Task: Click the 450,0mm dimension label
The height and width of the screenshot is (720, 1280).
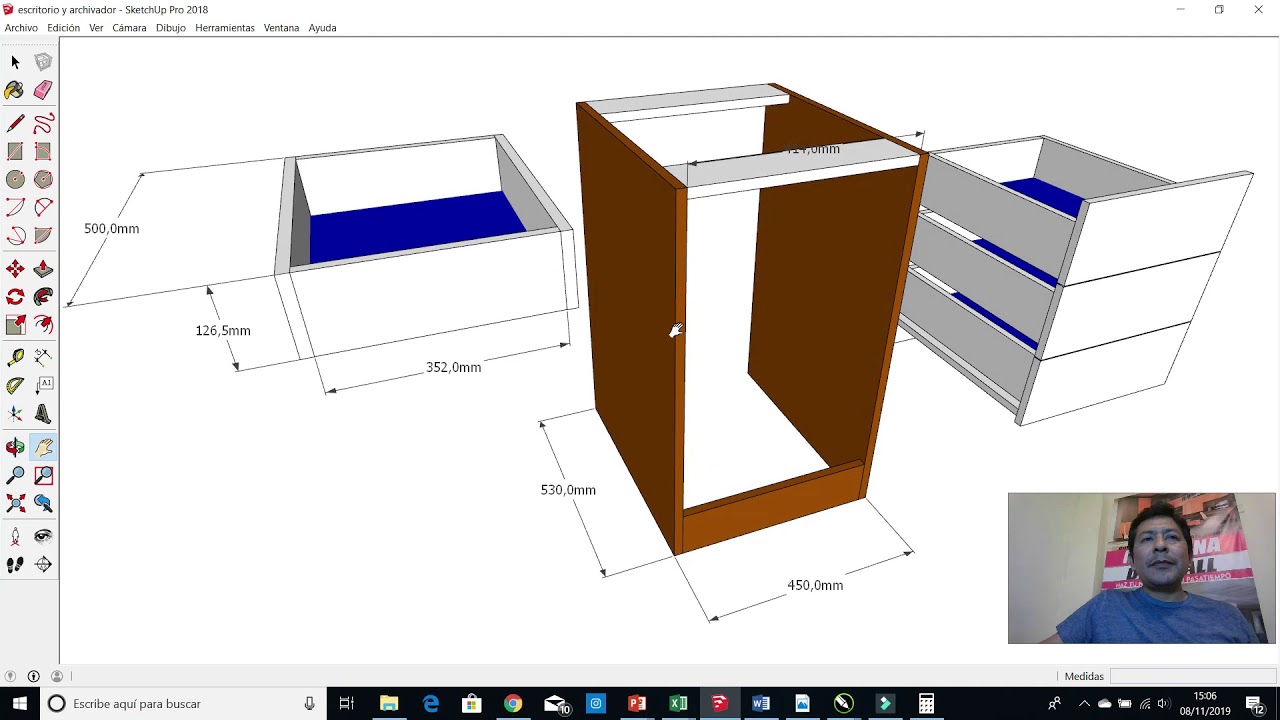Action: [x=815, y=586]
